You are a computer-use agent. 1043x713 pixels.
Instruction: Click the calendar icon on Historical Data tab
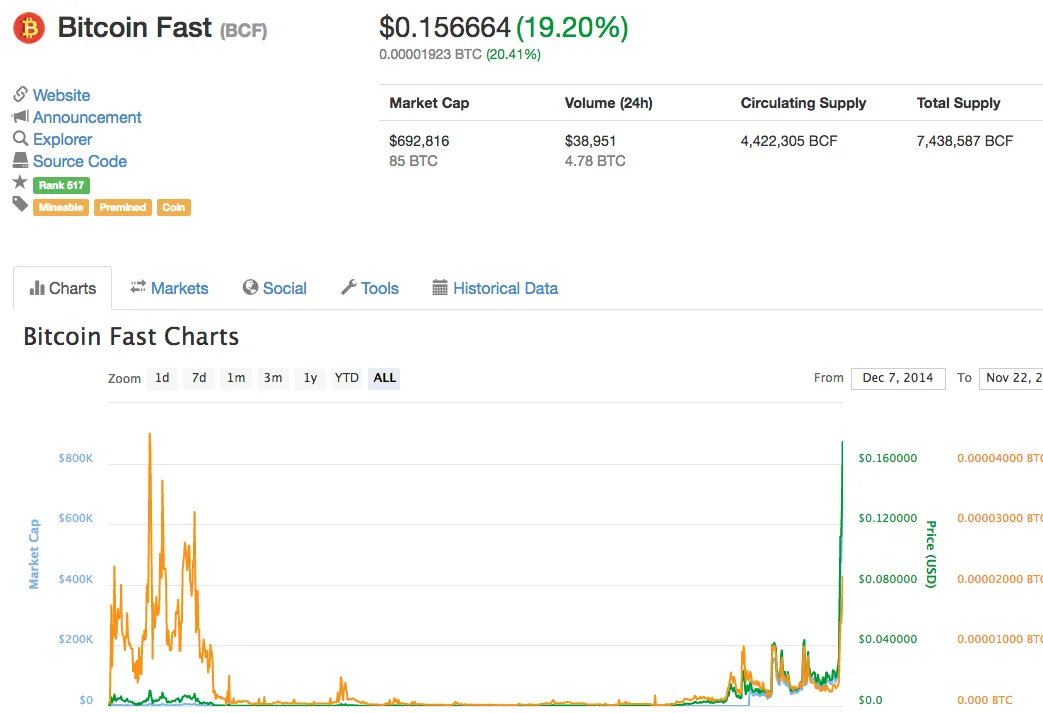coord(440,287)
